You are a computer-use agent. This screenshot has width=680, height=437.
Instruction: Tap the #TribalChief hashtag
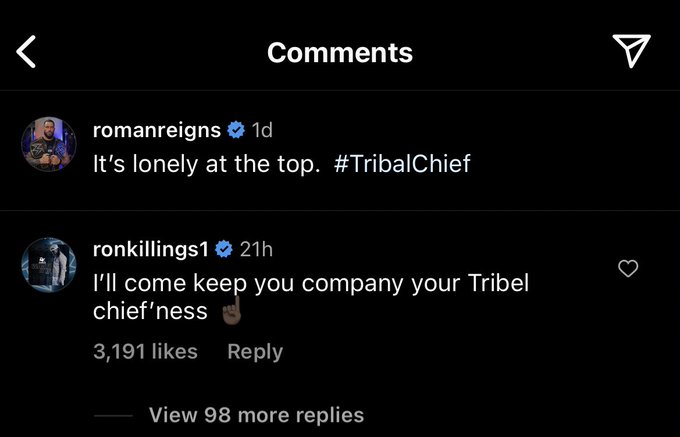(x=402, y=163)
